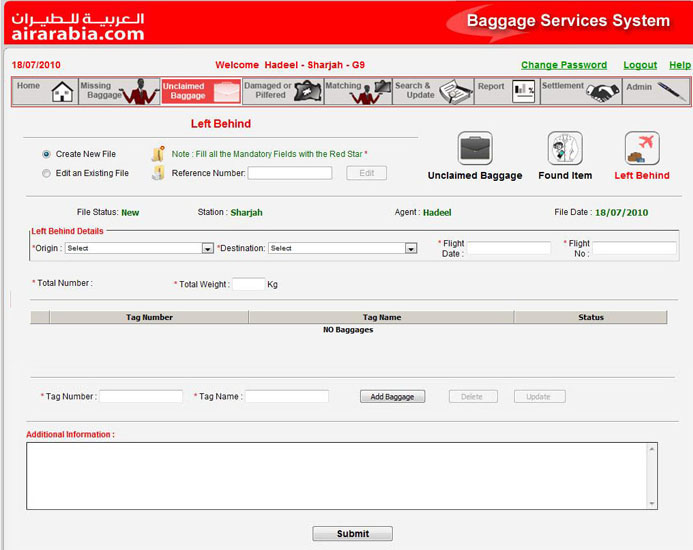The width and height of the screenshot is (693, 550).
Task: Click the Change Password link
Action: coord(564,65)
